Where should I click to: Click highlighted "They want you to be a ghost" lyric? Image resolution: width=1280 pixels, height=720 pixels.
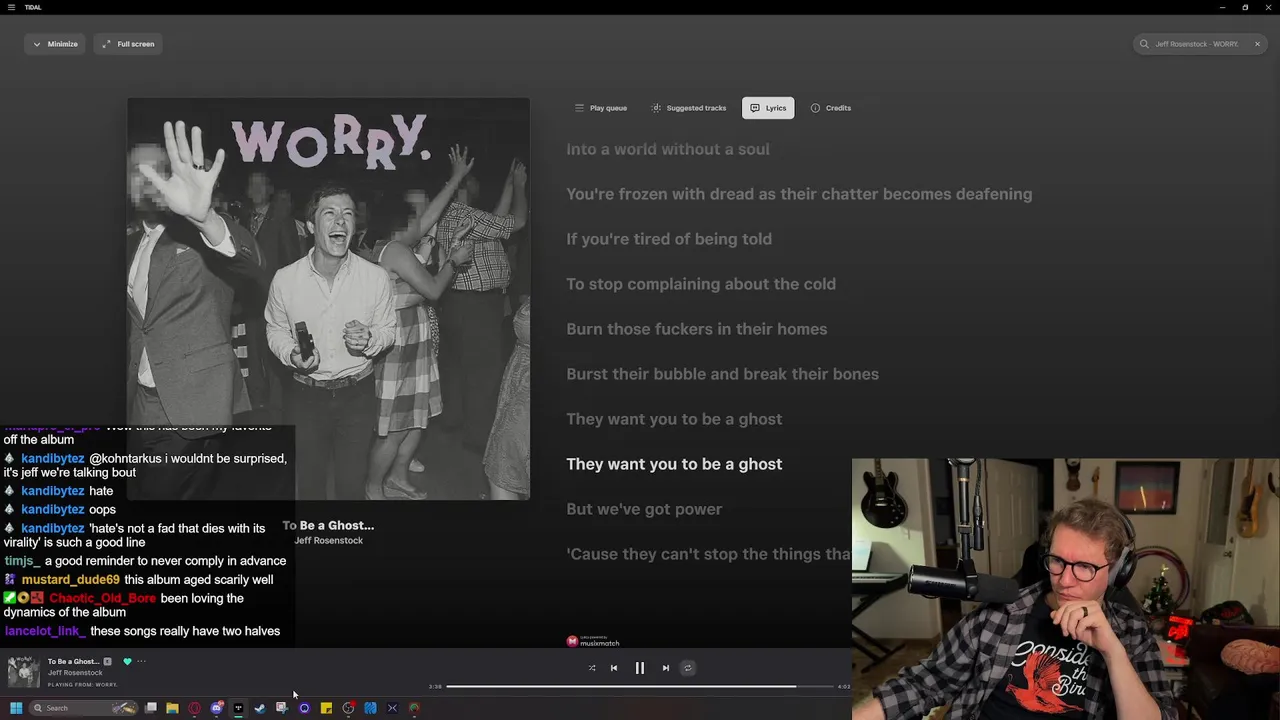click(674, 464)
